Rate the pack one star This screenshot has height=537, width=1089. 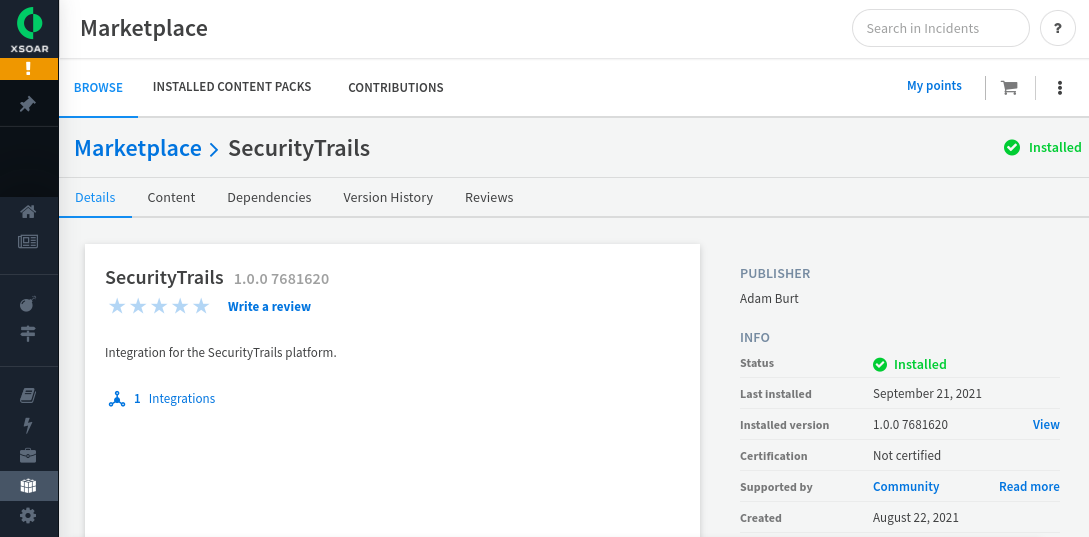tap(117, 306)
